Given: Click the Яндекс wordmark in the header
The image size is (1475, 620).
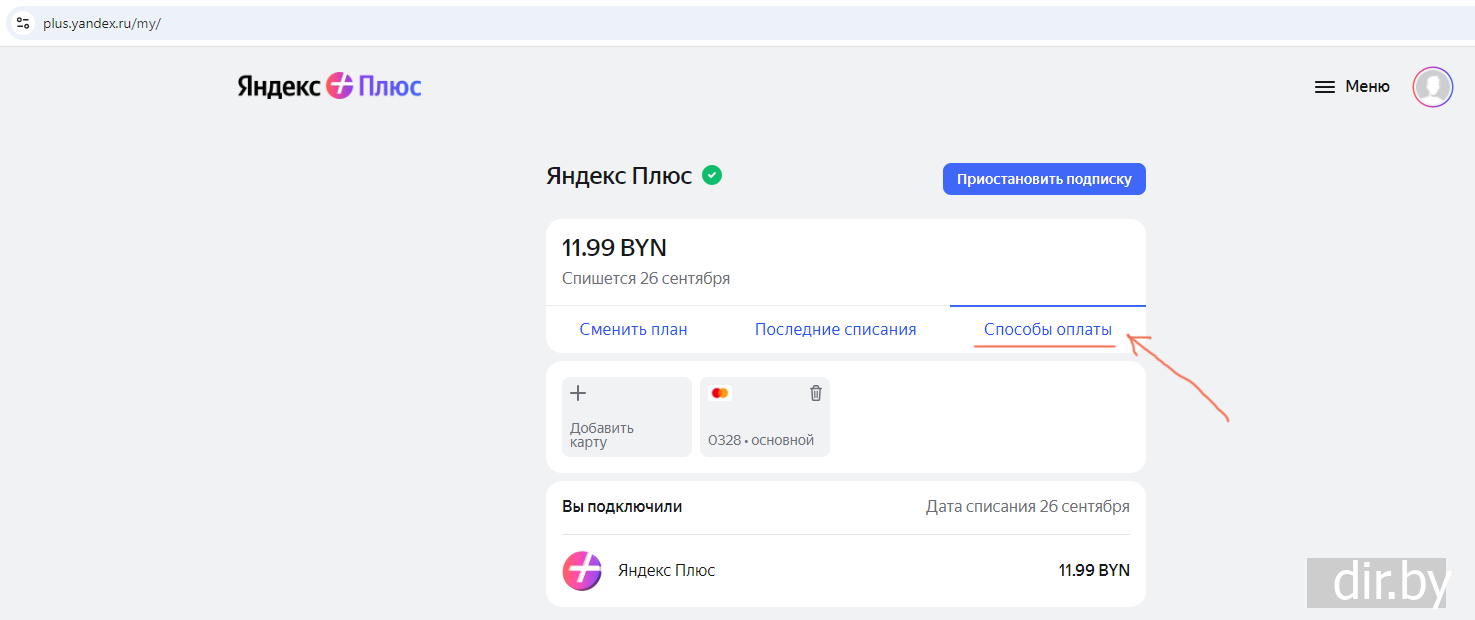Looking at the screenshot, I should [278, 87].
